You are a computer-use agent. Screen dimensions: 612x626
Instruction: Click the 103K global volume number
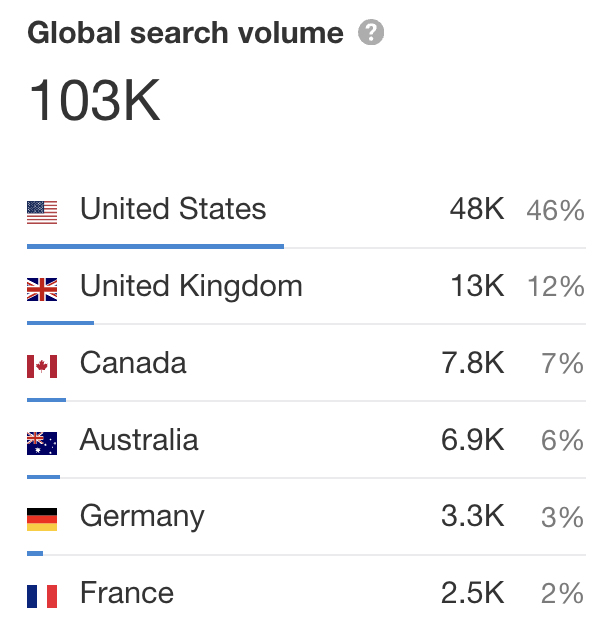(x=94, y=100)
